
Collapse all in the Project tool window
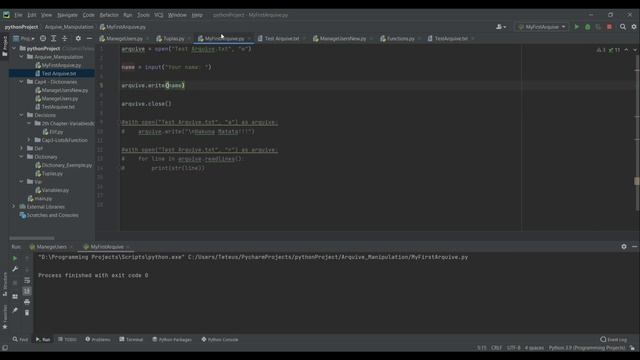coord(64,38)
